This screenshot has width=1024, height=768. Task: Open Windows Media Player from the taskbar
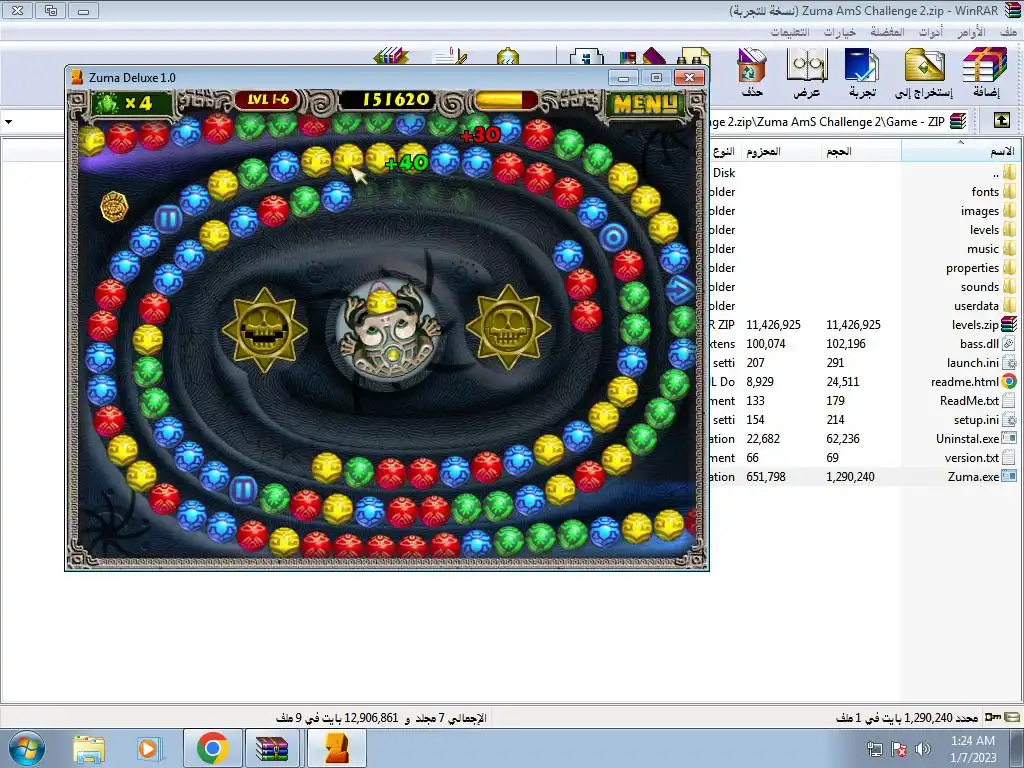pos(150,748)
